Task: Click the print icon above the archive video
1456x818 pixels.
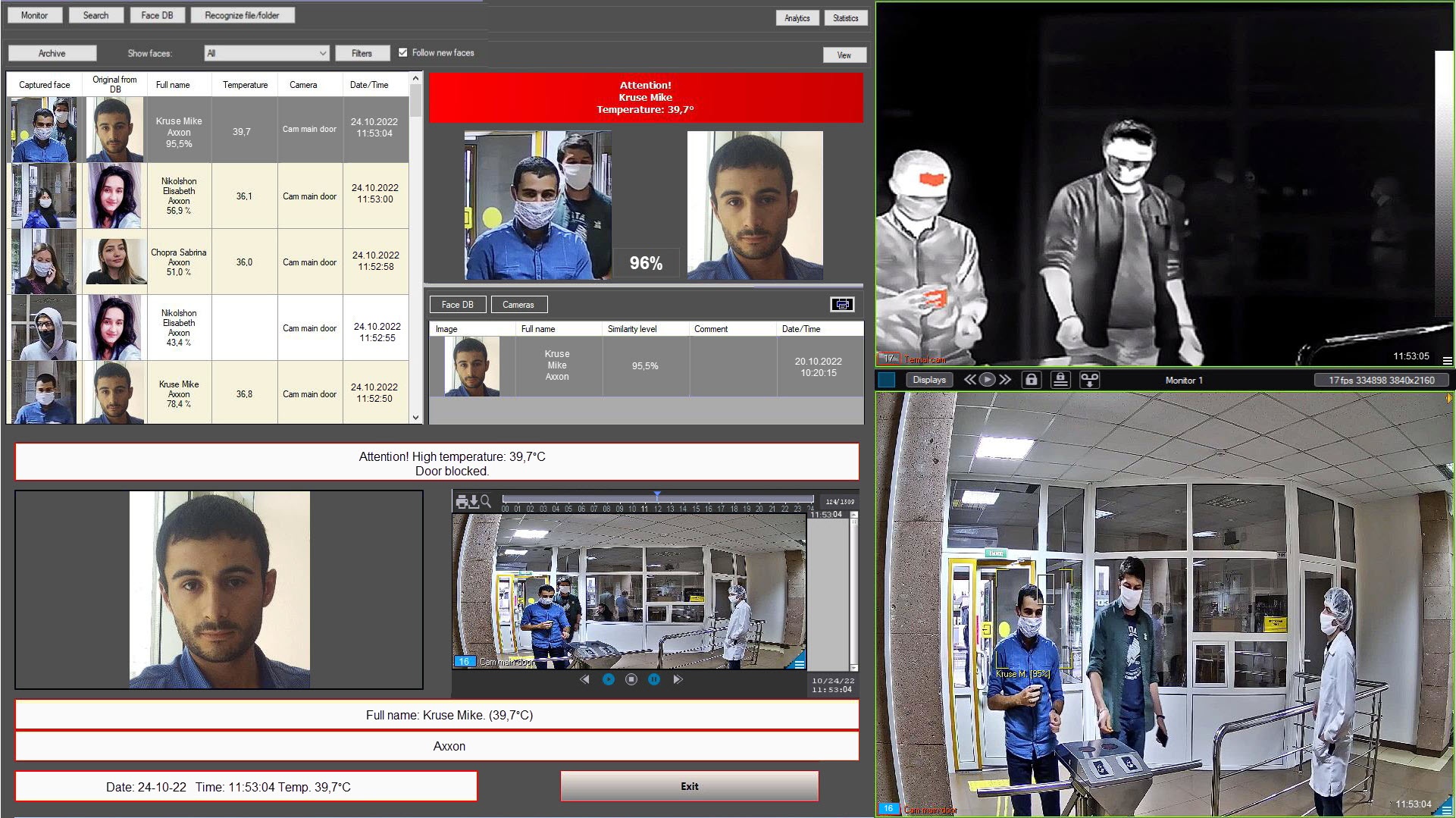Action: (462, 501)
